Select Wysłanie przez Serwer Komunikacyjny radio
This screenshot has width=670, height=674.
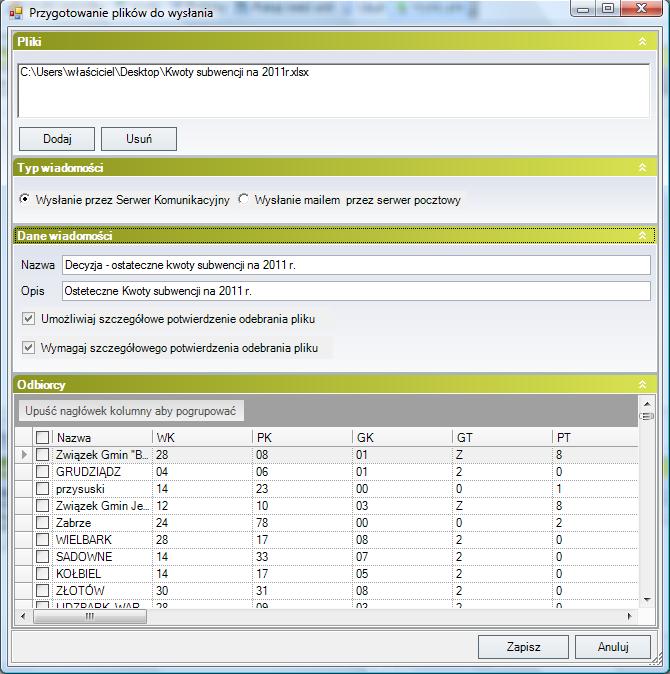(x=24, y=199)
